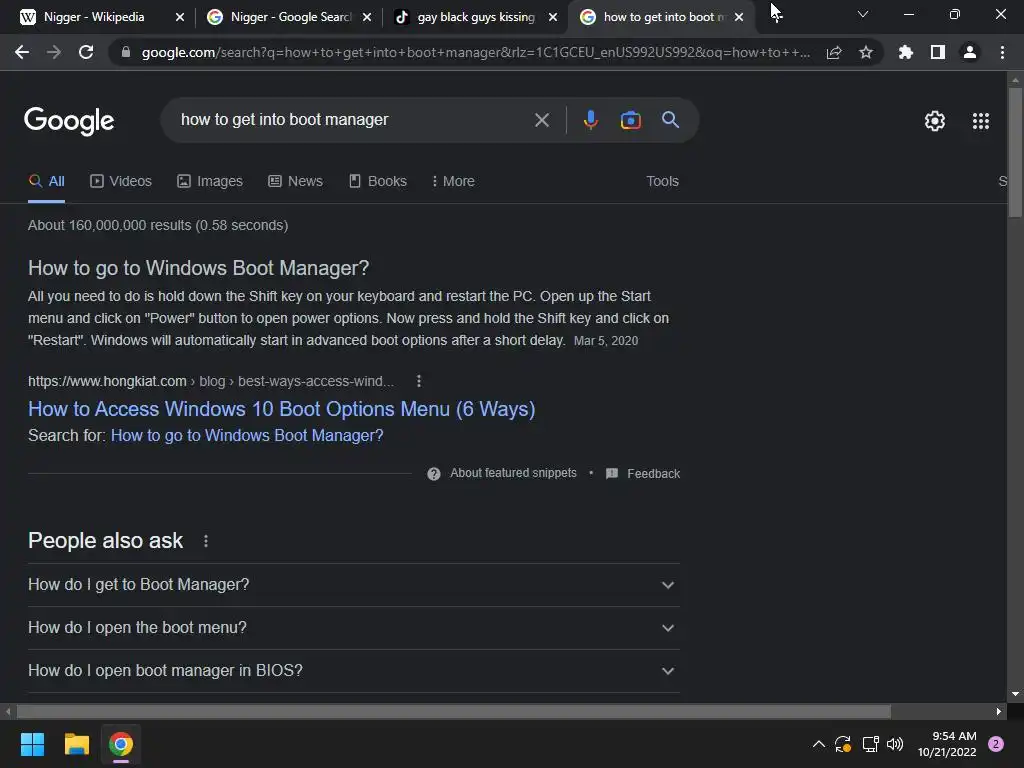Open File Explorer from taskbar
The width and height of the screenshot is (1024, 768).
pyautogui.click(x=76, y=744)
